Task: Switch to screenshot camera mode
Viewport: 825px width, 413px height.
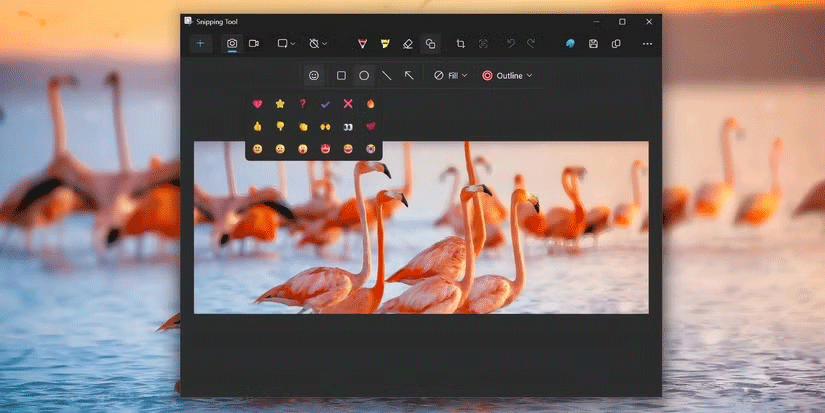Action: [x=232, y=44]
